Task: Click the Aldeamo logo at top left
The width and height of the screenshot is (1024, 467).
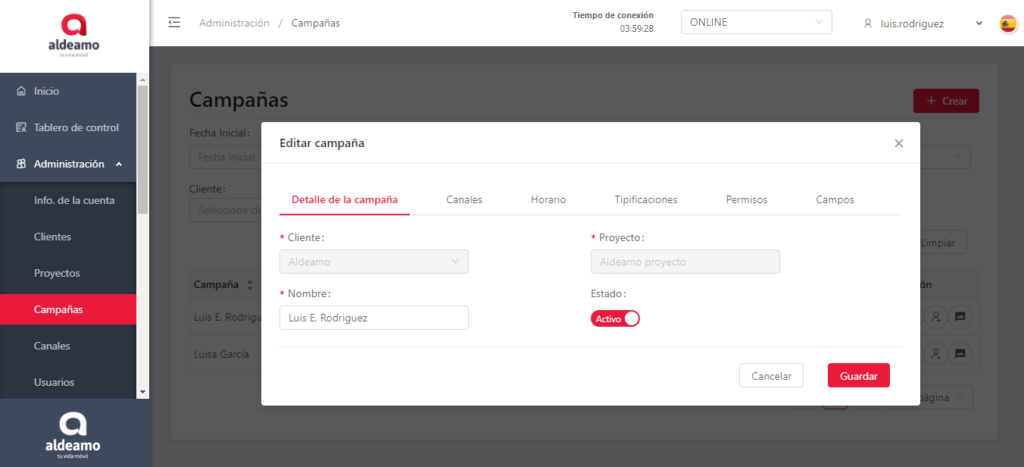Action: click(x=74, y=35)
